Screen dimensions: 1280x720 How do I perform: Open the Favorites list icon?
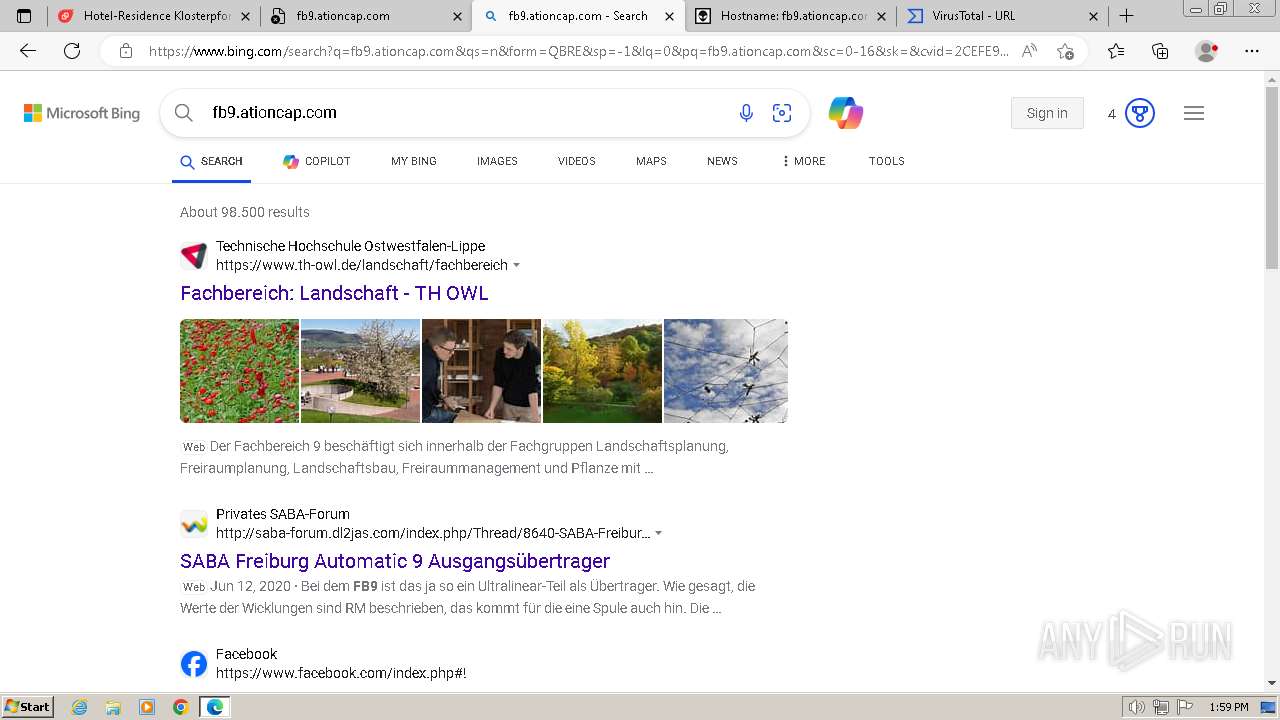tap(1116, 51)
